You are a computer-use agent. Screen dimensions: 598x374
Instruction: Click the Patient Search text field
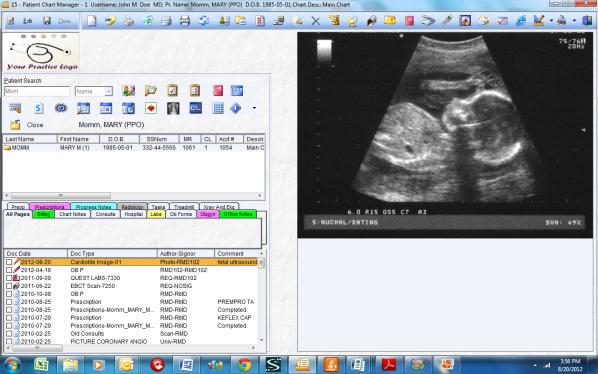click(x=37, y=91)
